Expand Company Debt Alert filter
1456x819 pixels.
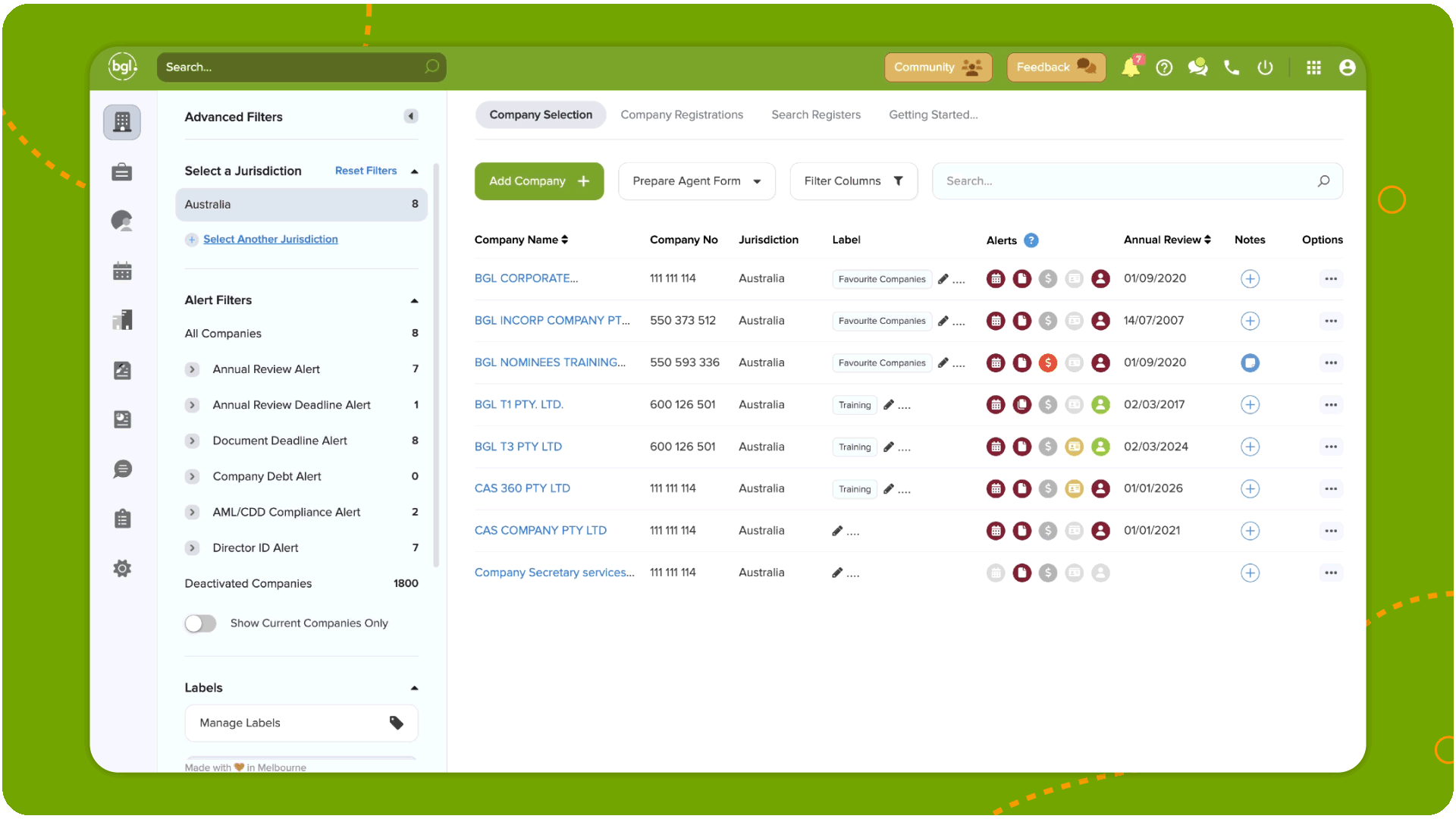192,476
